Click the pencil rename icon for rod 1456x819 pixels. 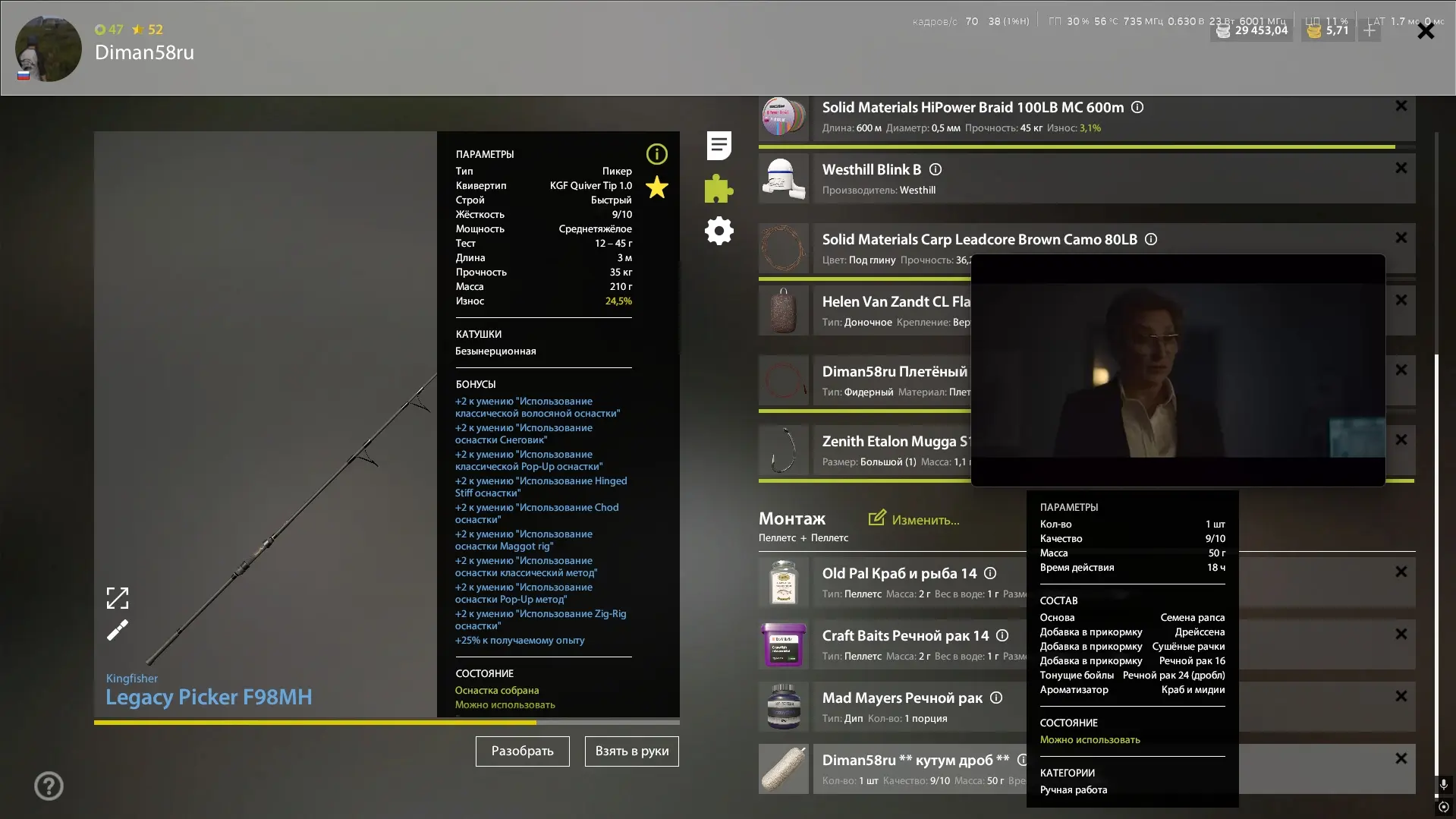point(118,630)
